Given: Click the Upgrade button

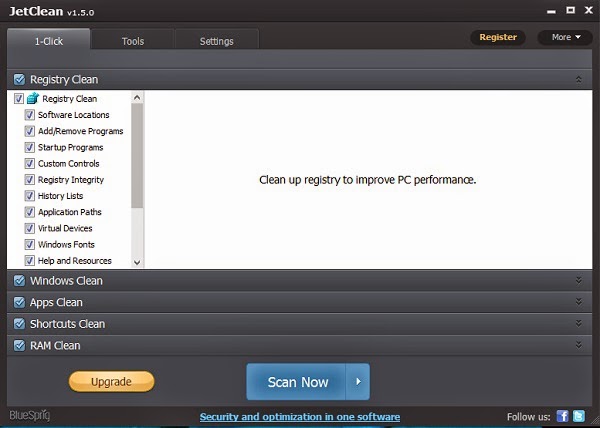Looking at the screenshot, I should tap(111, 381).
